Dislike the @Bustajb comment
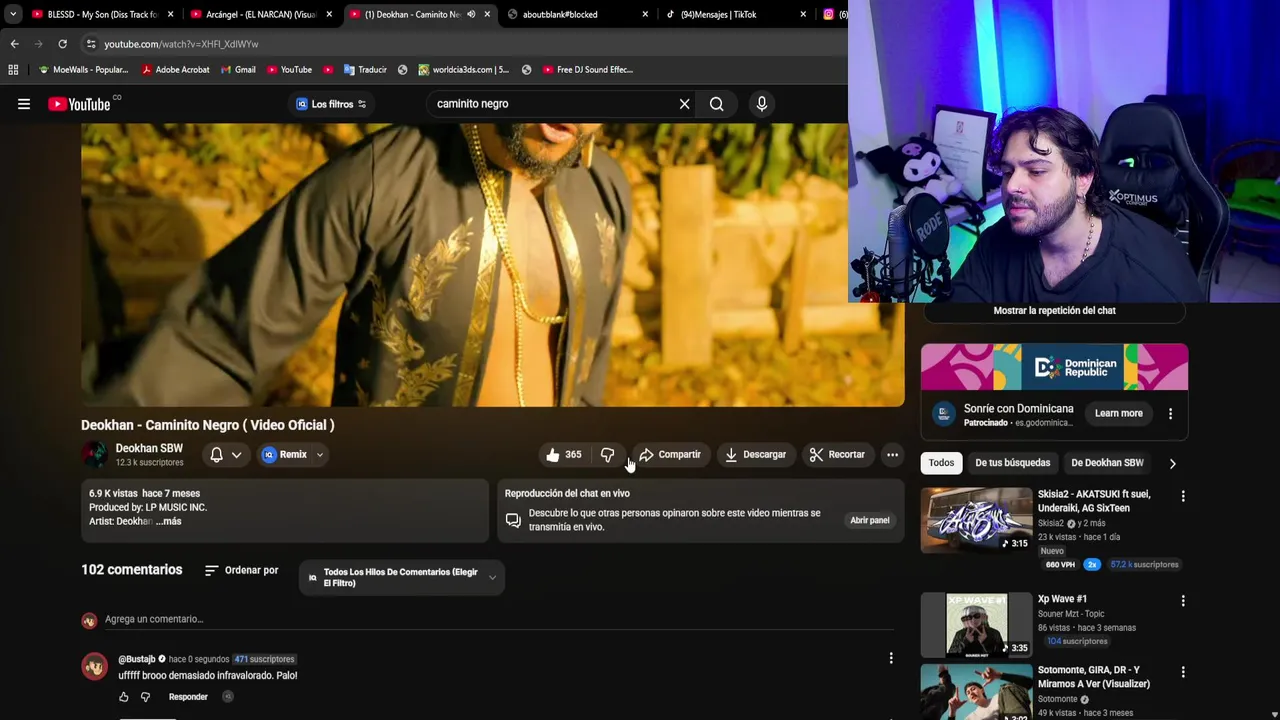The width and height of the screenshot is (1280, 720). pyautogui.click(x=145, y=697)
